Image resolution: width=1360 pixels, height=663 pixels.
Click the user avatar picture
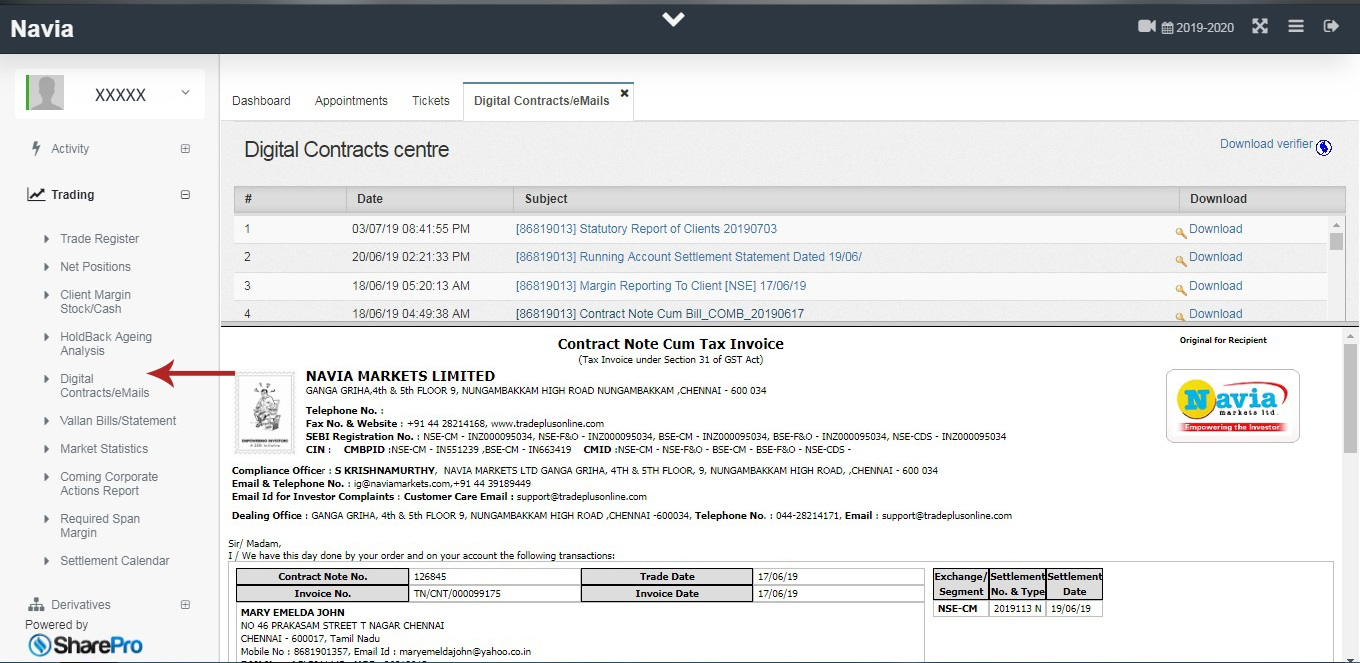(x=46, y=94)
